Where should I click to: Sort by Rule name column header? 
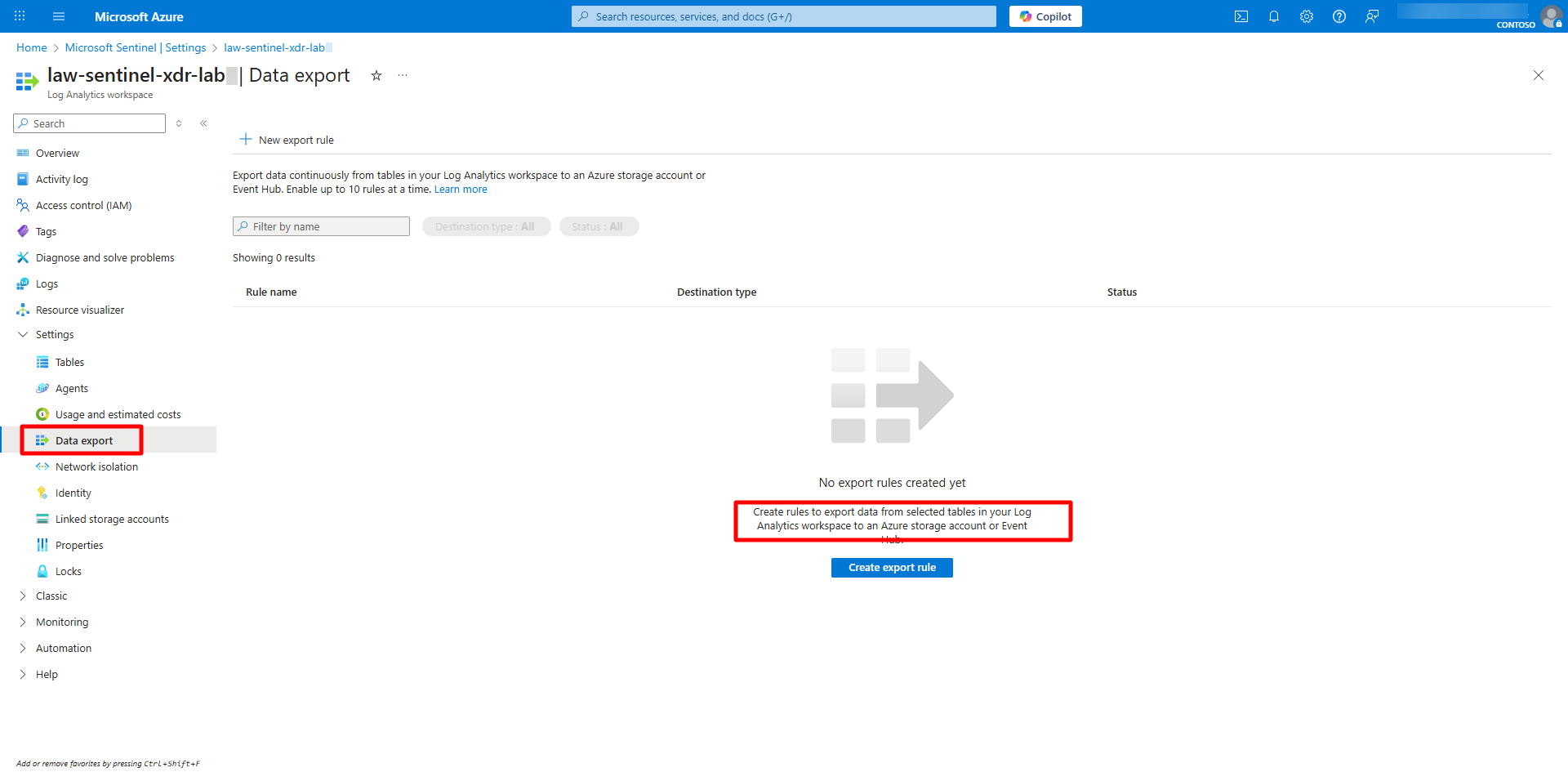point(271,292)
